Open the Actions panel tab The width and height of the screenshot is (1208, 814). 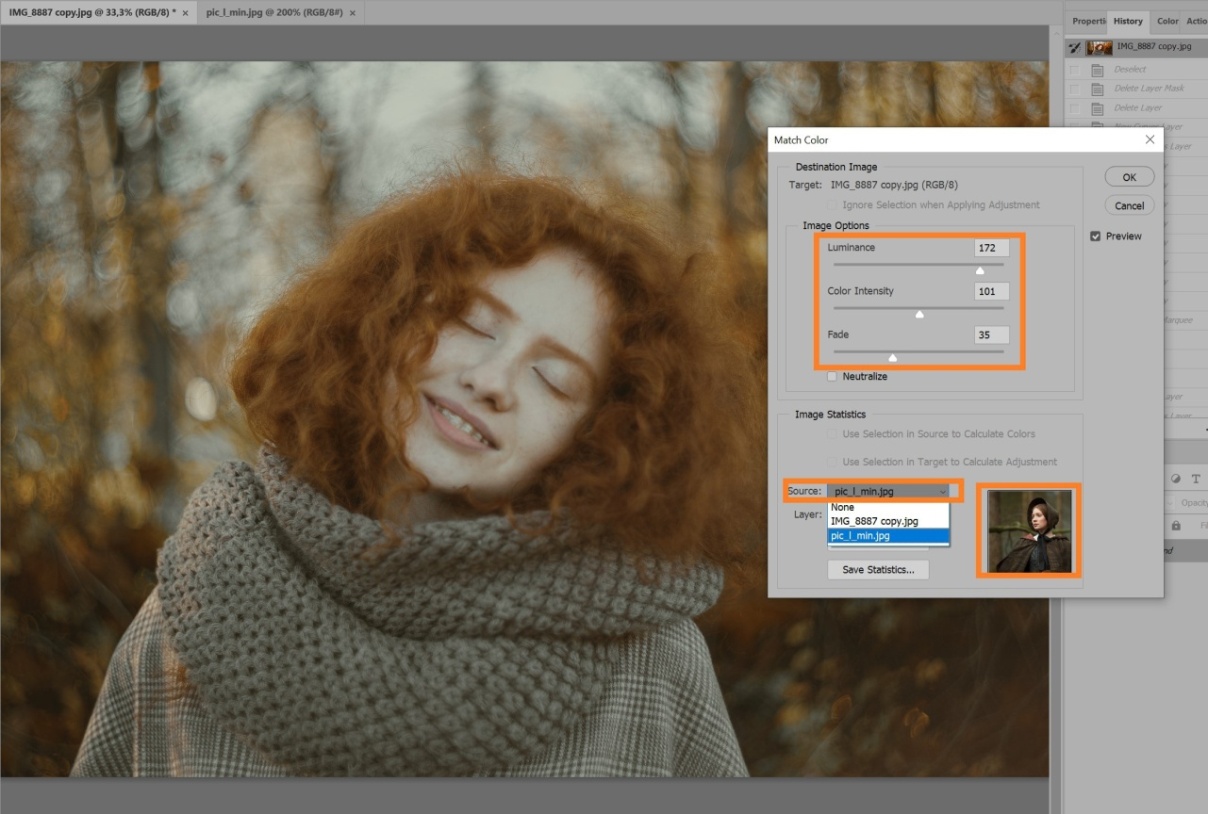tap(1196, 21)
